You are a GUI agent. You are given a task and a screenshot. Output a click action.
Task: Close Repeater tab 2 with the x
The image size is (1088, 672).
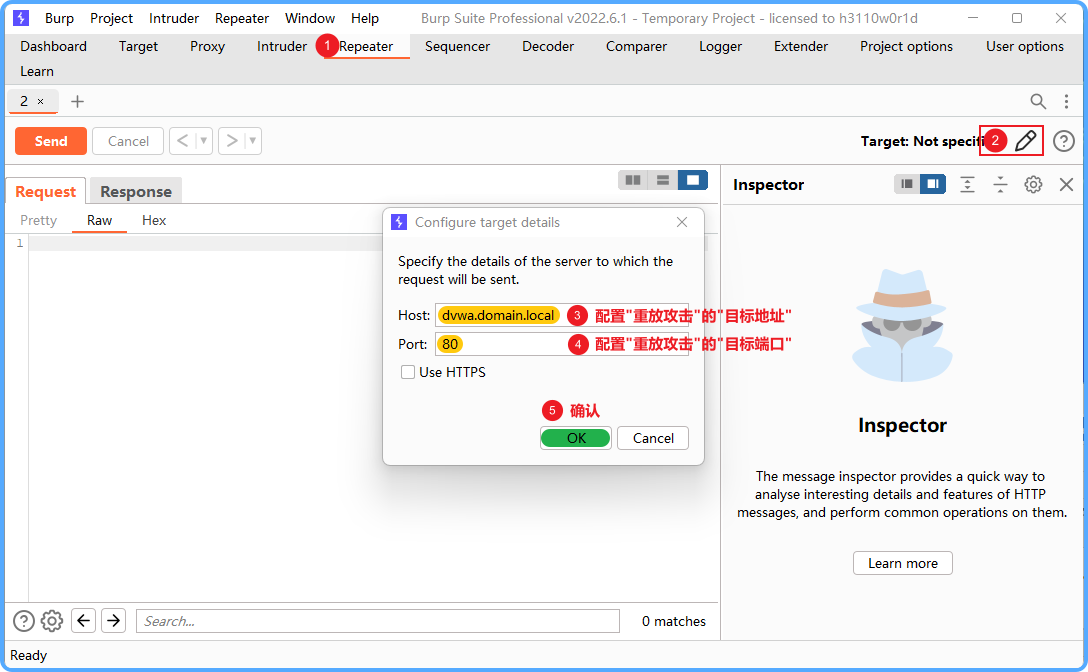point(40,101)
